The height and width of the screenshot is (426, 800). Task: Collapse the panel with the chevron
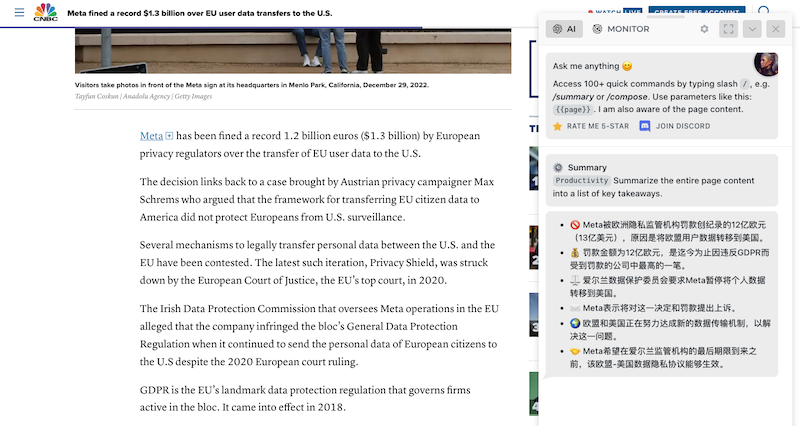pos(752,29)
